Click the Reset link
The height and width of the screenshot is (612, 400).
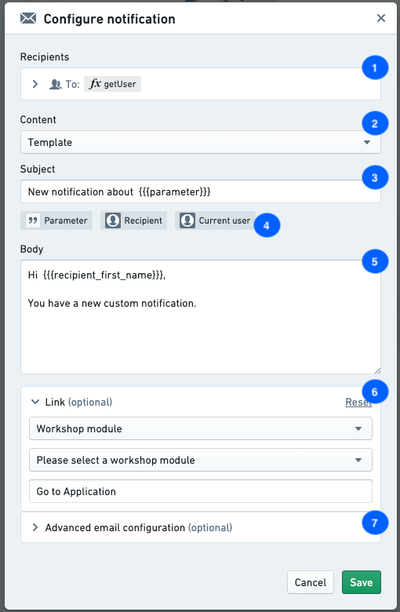click(358, 402)
